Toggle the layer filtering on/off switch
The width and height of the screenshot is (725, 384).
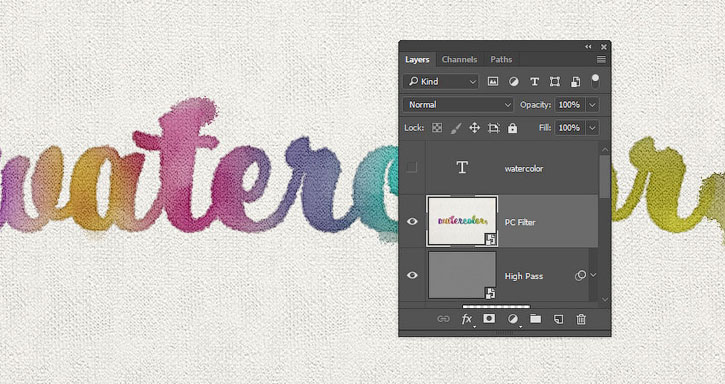click(x=595, y=81)
